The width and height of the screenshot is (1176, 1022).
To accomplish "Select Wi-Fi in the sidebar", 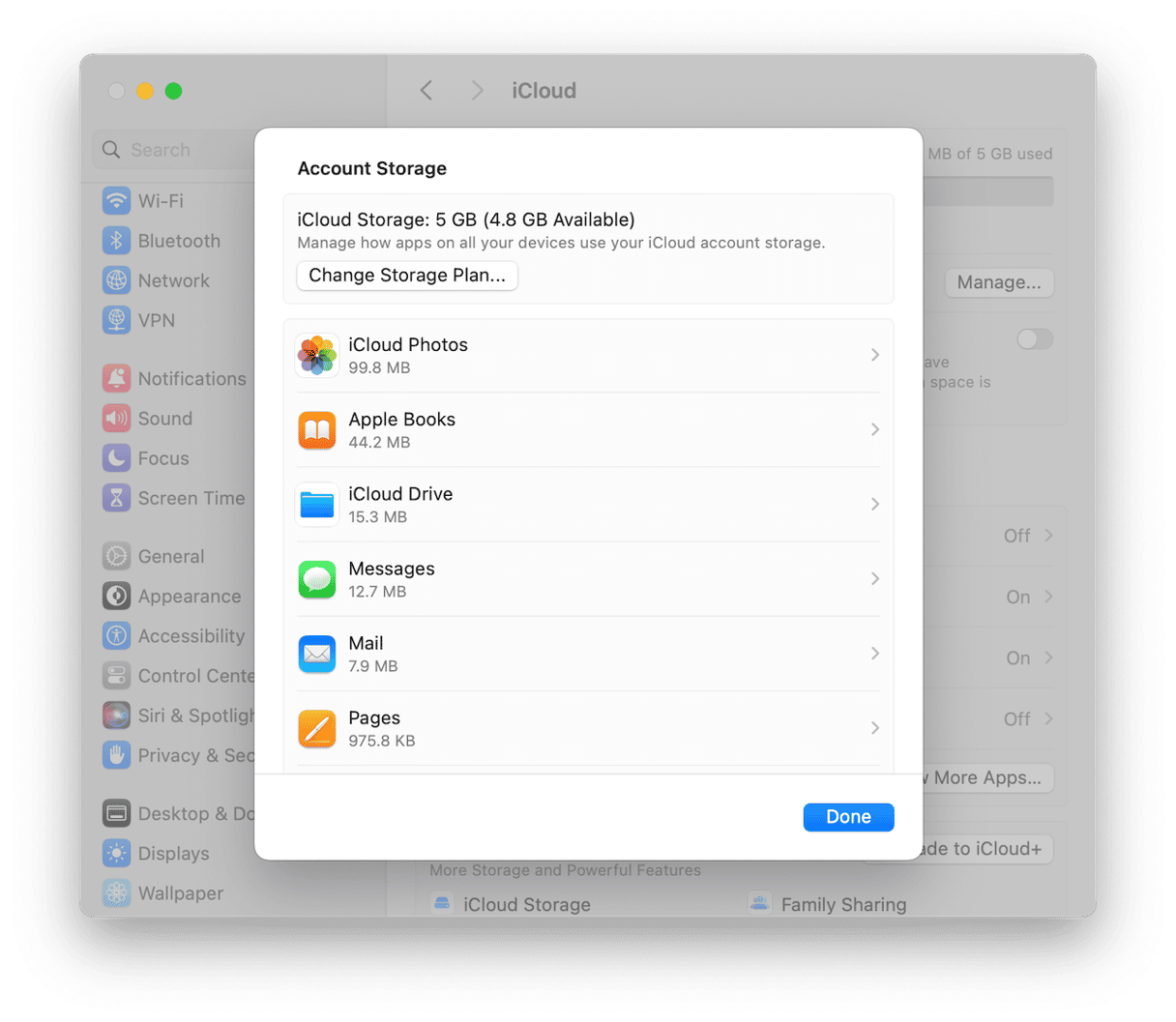I will pyautogui.click(x=118, y=201).
